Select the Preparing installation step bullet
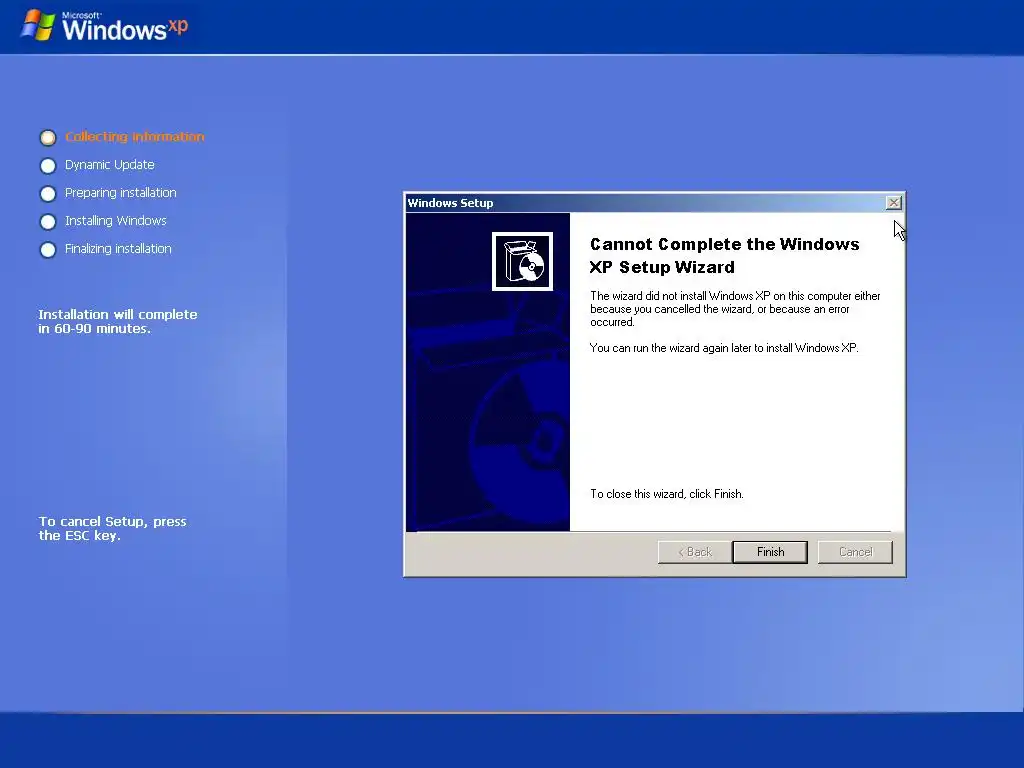Screen dimensions: 1024x768 pyautogui.click(x=48, y=193)
